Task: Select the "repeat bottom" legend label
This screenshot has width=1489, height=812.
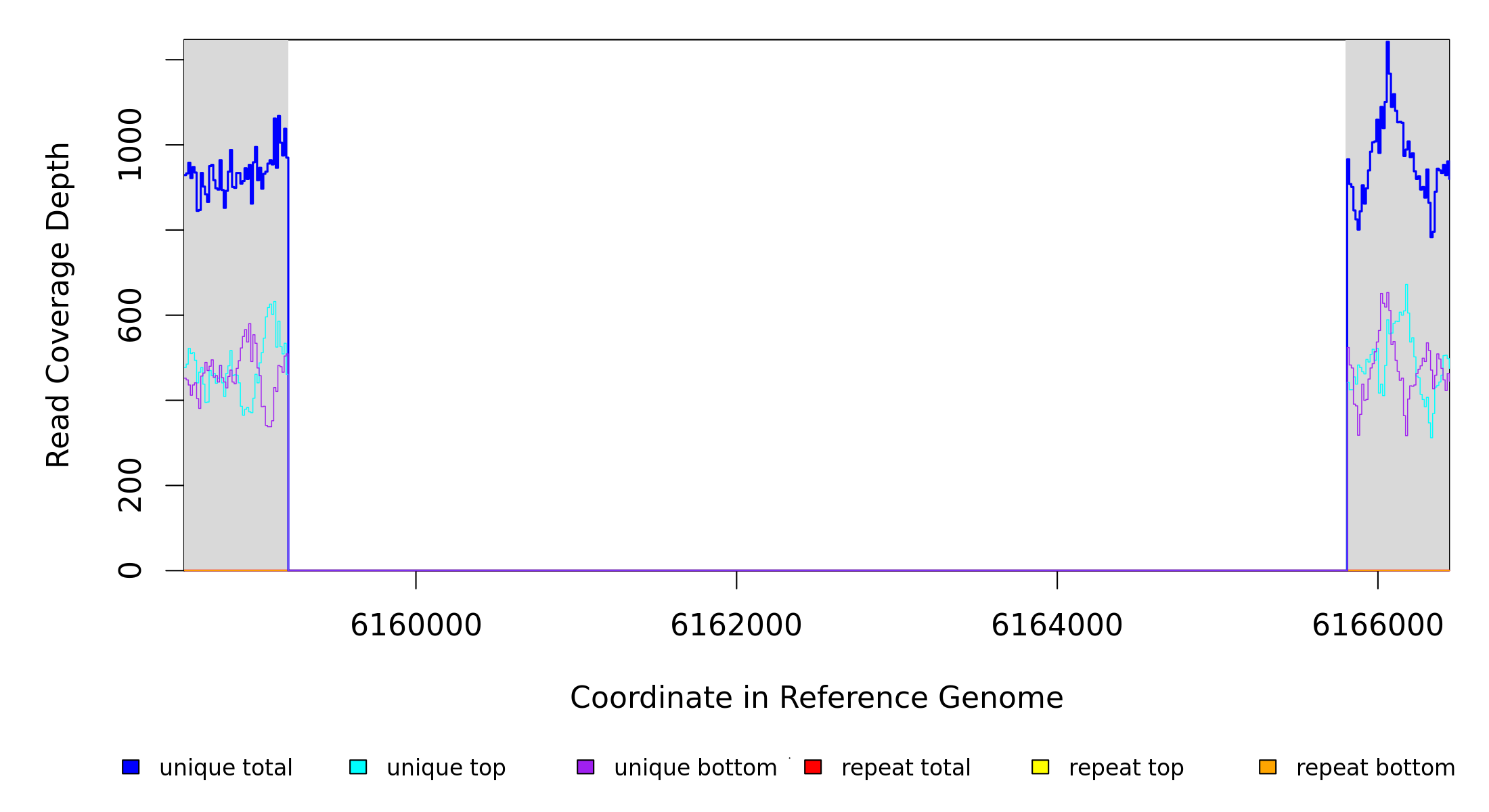Action: pos(1375,768)
